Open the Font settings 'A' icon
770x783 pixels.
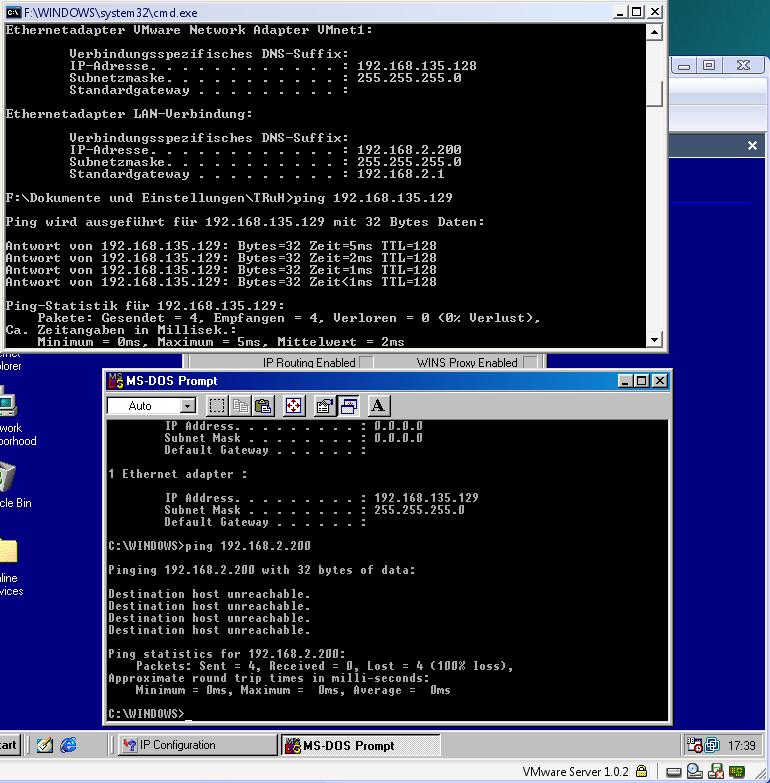click(x=378, y=405)
